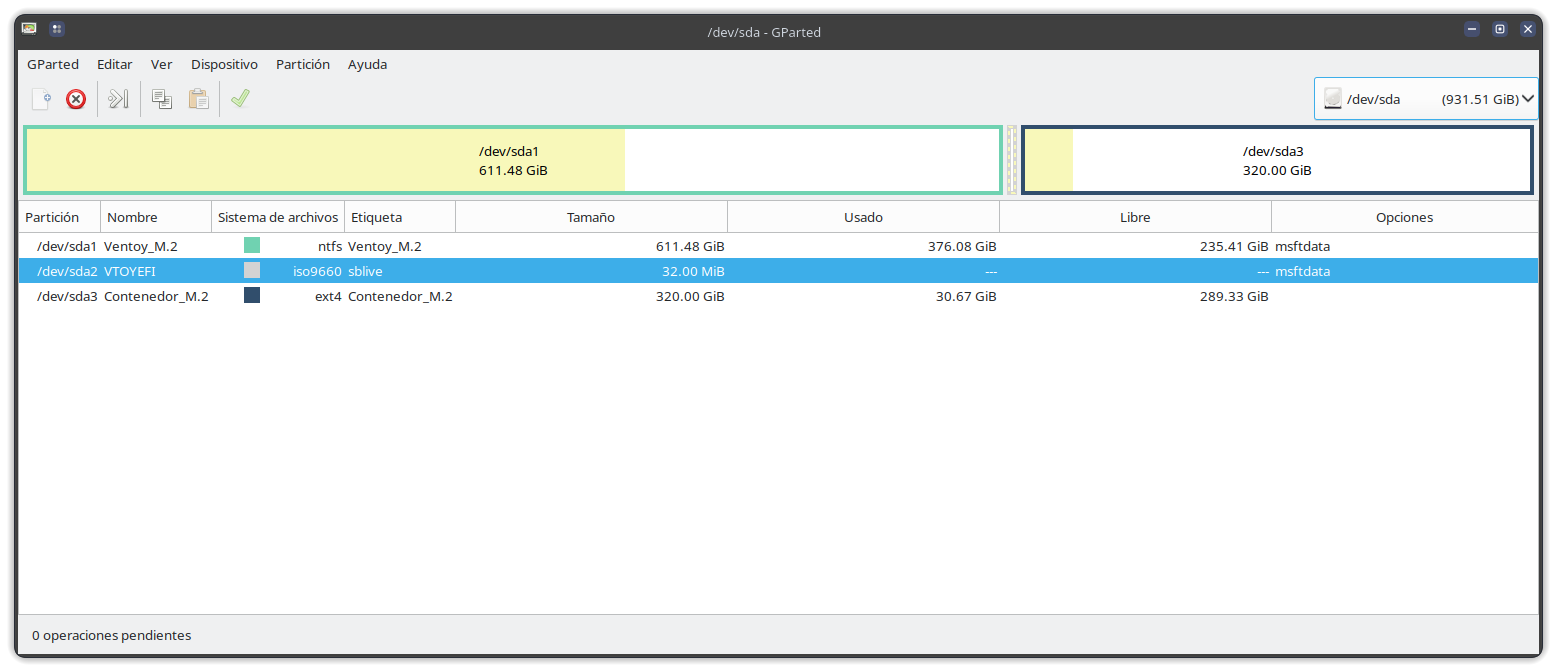Open the Partición menu
The width and height of the screenshot is (1557, 672).
[303, 64]
